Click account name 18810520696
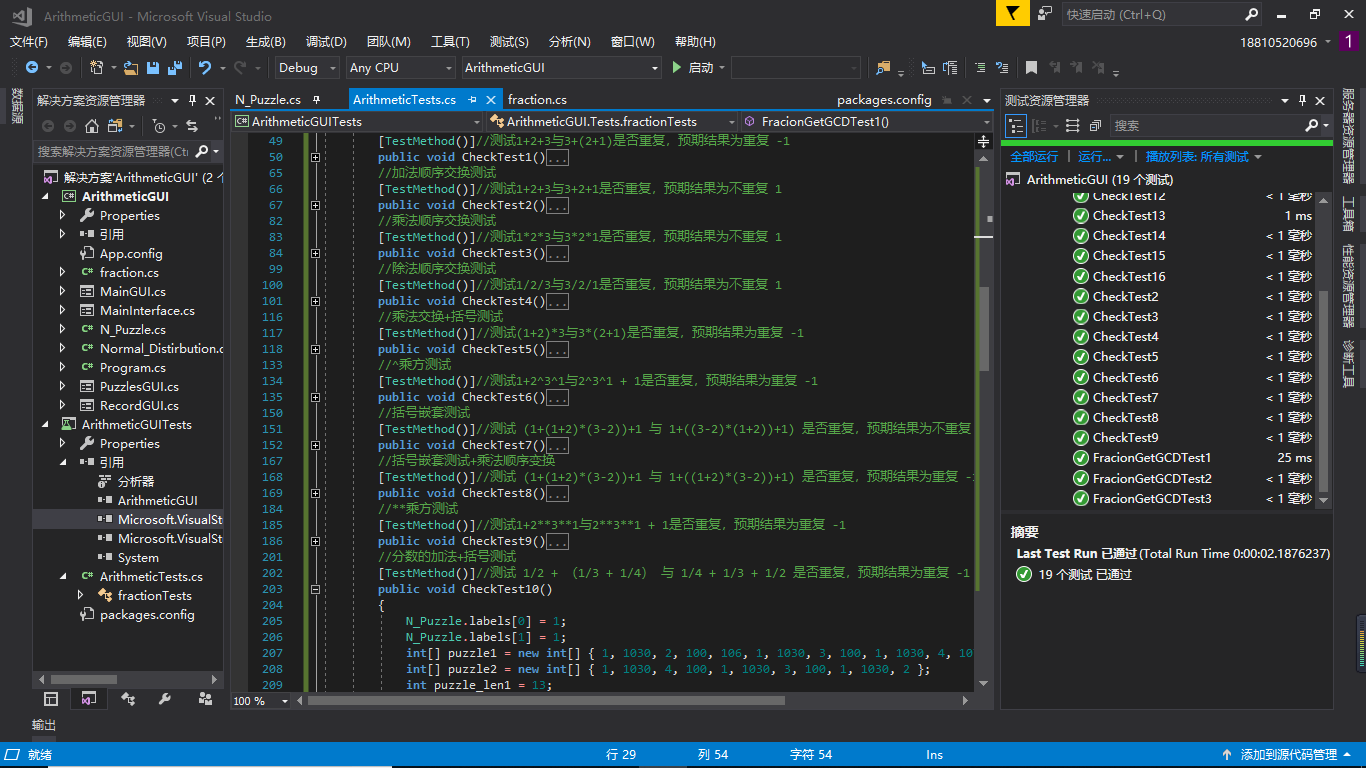Viewport: 1366px width, 768px height. (1278, 42)
